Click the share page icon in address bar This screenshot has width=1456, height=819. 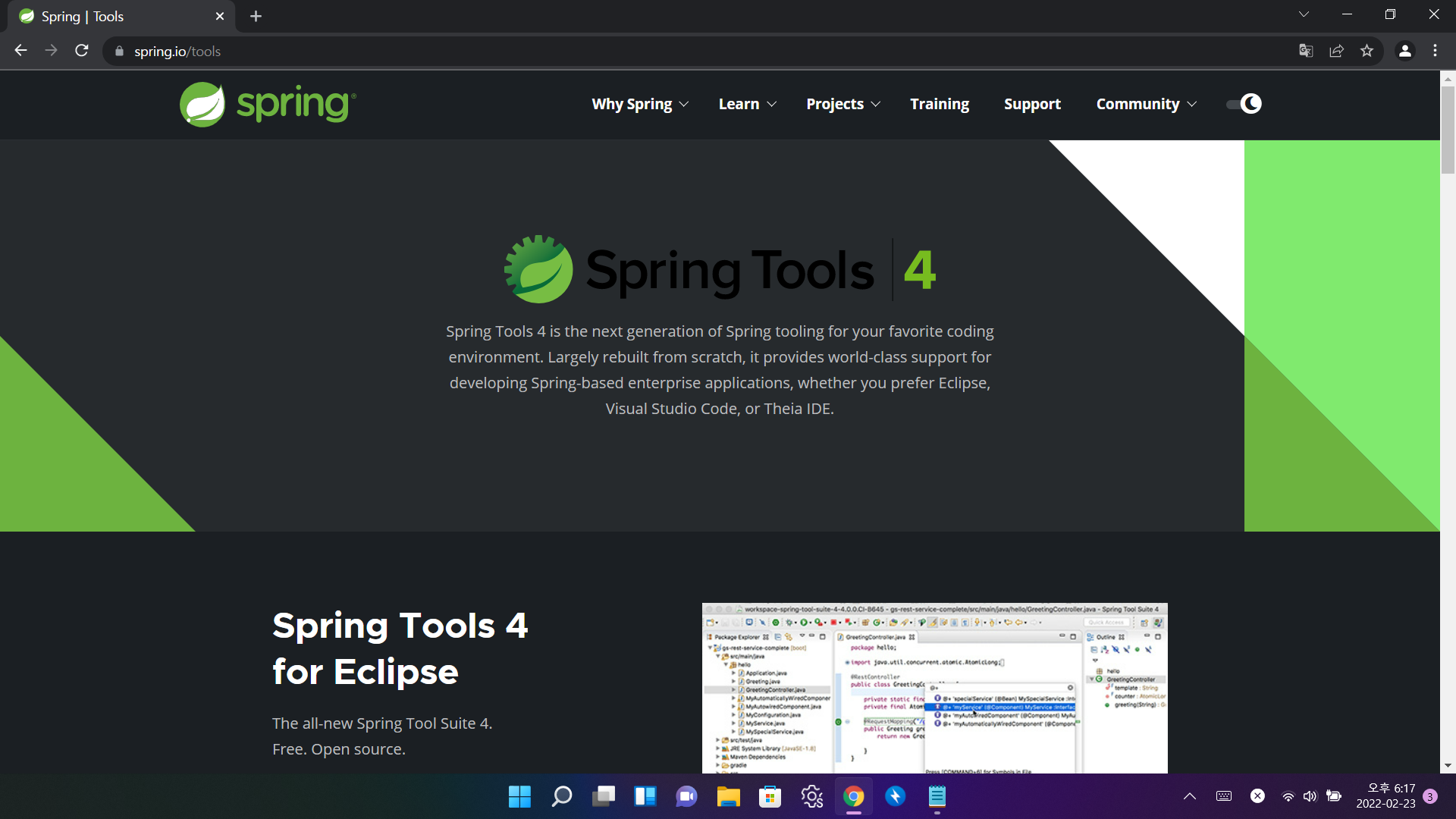pos(1336,51)
